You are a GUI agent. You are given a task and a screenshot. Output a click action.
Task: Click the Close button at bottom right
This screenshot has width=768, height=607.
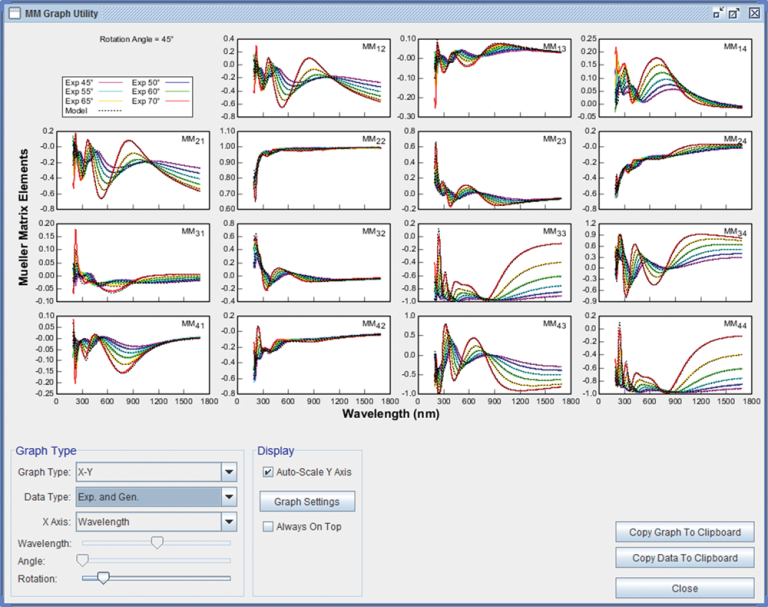pyautogui.click(x=684, y=588)
